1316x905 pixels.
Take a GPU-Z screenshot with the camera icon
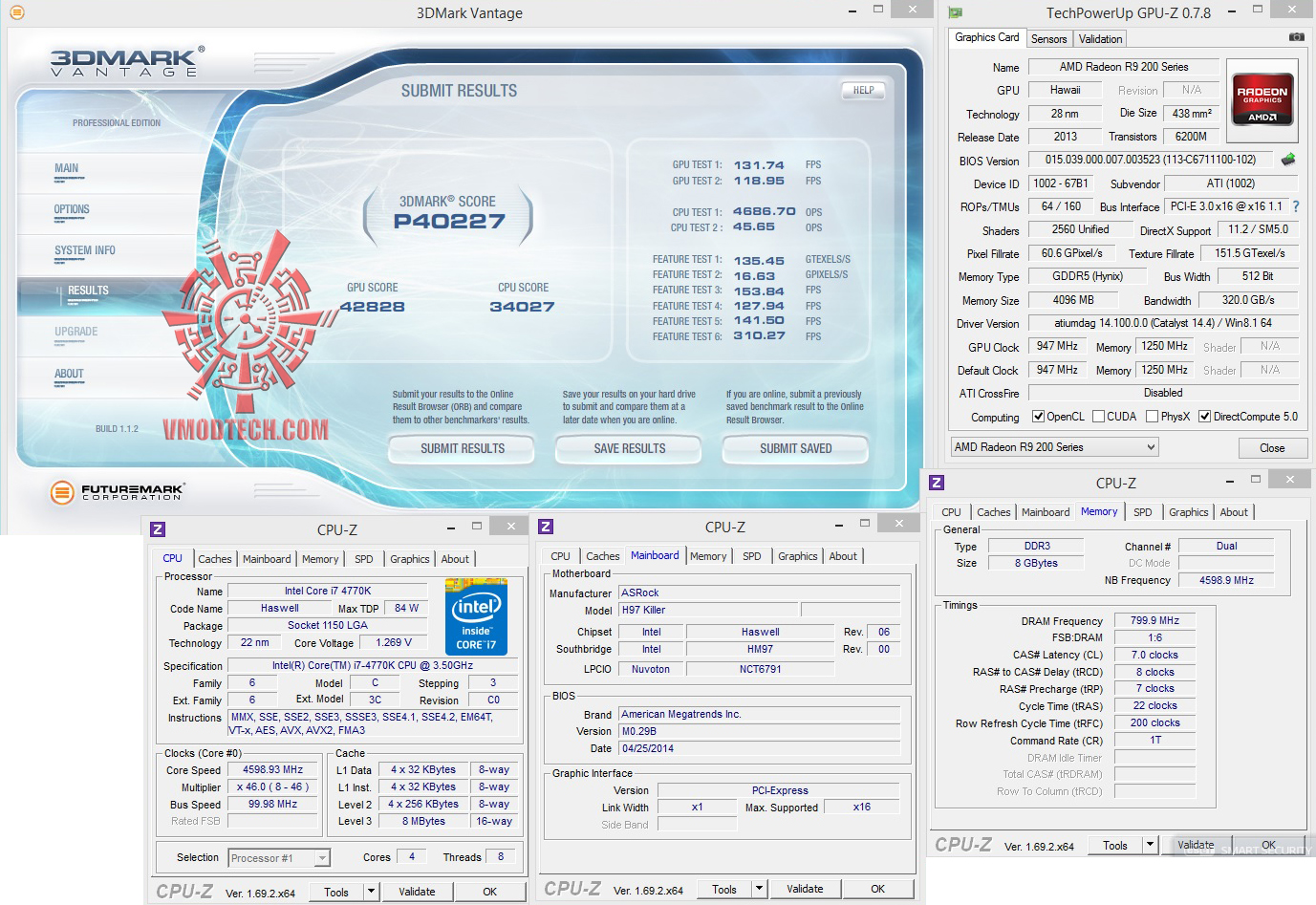(x=1296, y=37)
